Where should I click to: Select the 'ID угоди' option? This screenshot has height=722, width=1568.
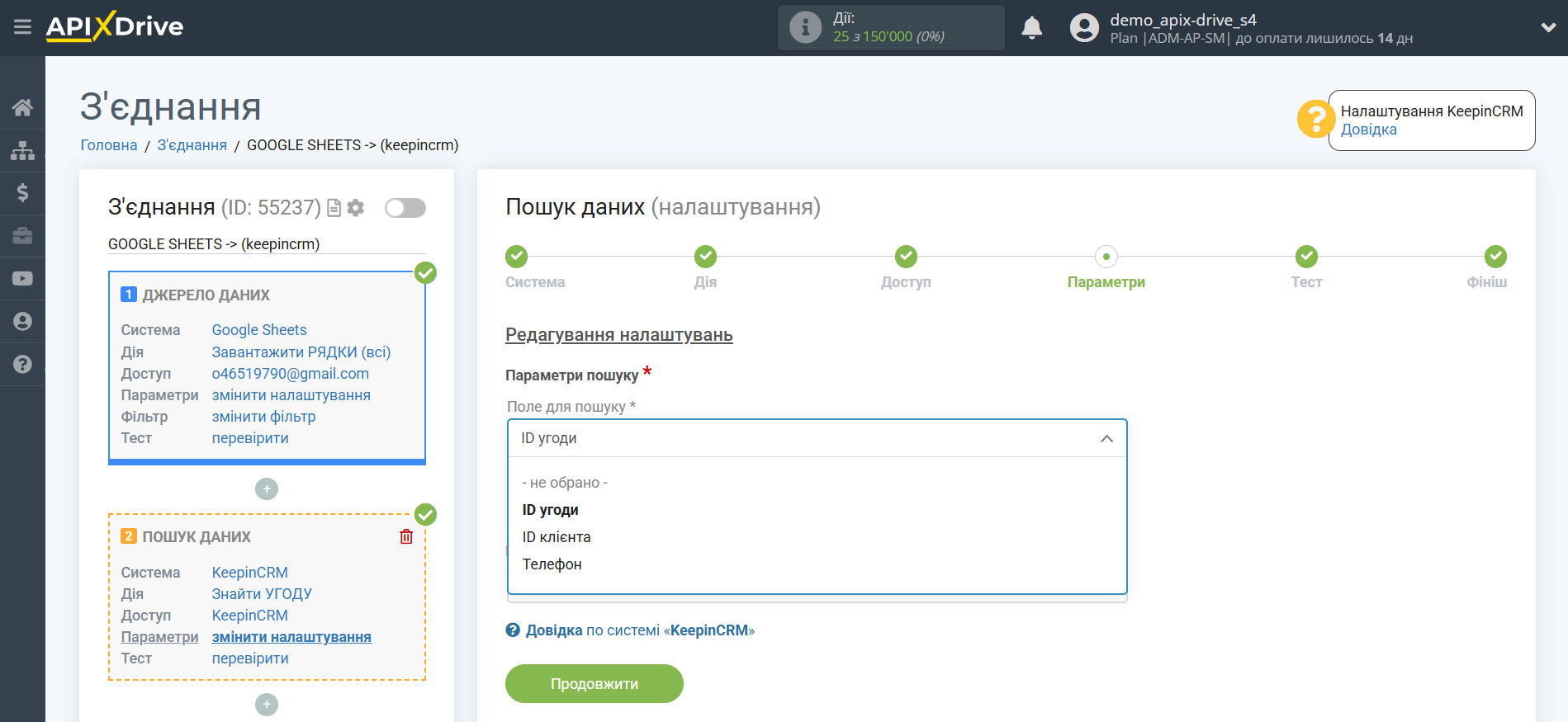pyautogui.click(x=551, y=510)
